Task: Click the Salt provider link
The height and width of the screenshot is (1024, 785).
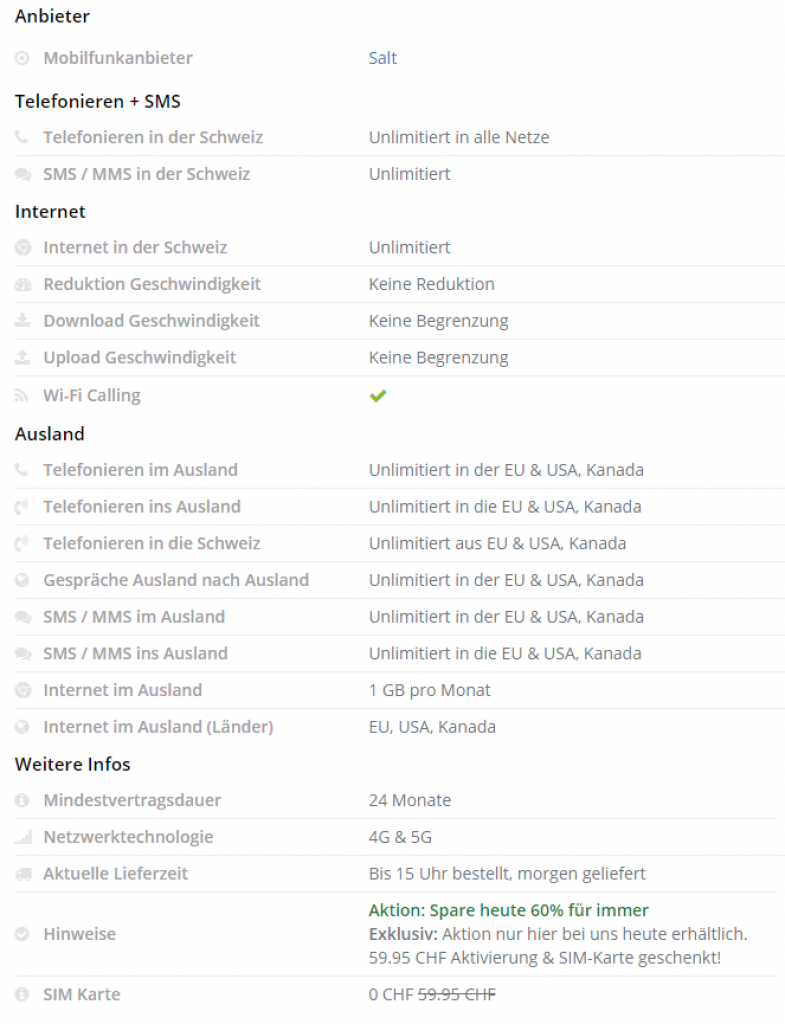Action: (383, 58)
